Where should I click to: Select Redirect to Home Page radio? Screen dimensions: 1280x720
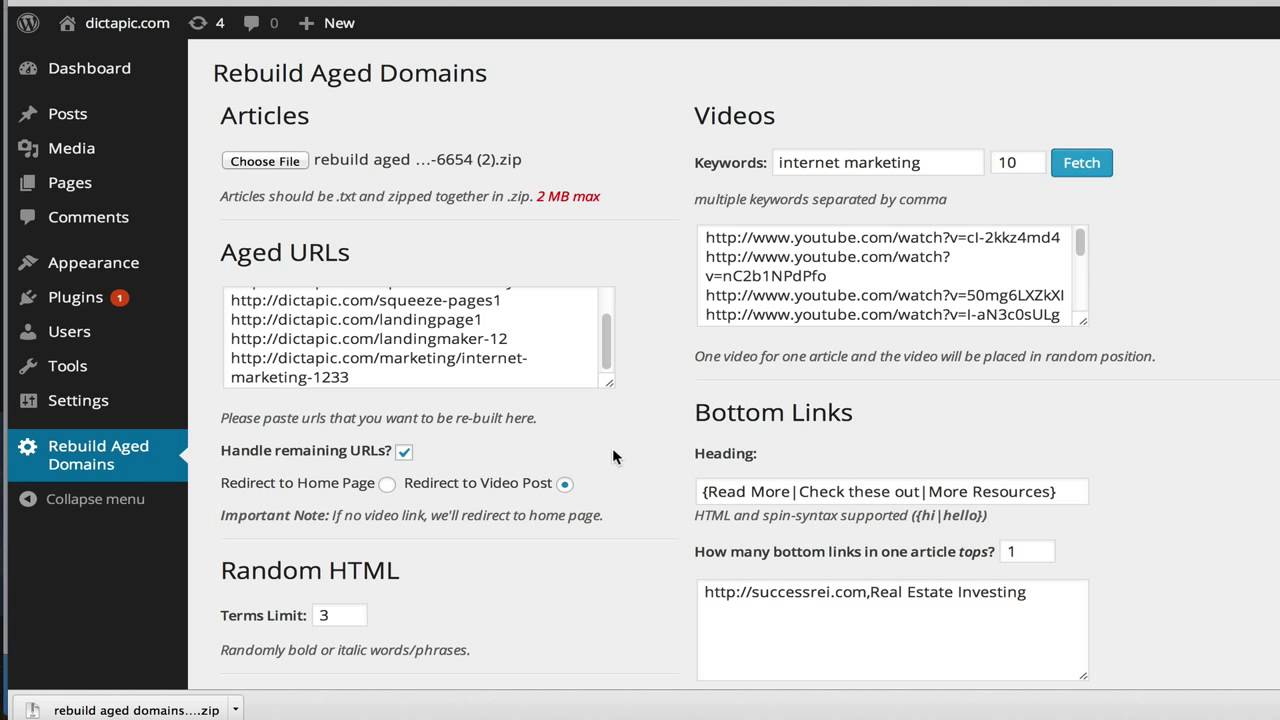click(387, 484)
